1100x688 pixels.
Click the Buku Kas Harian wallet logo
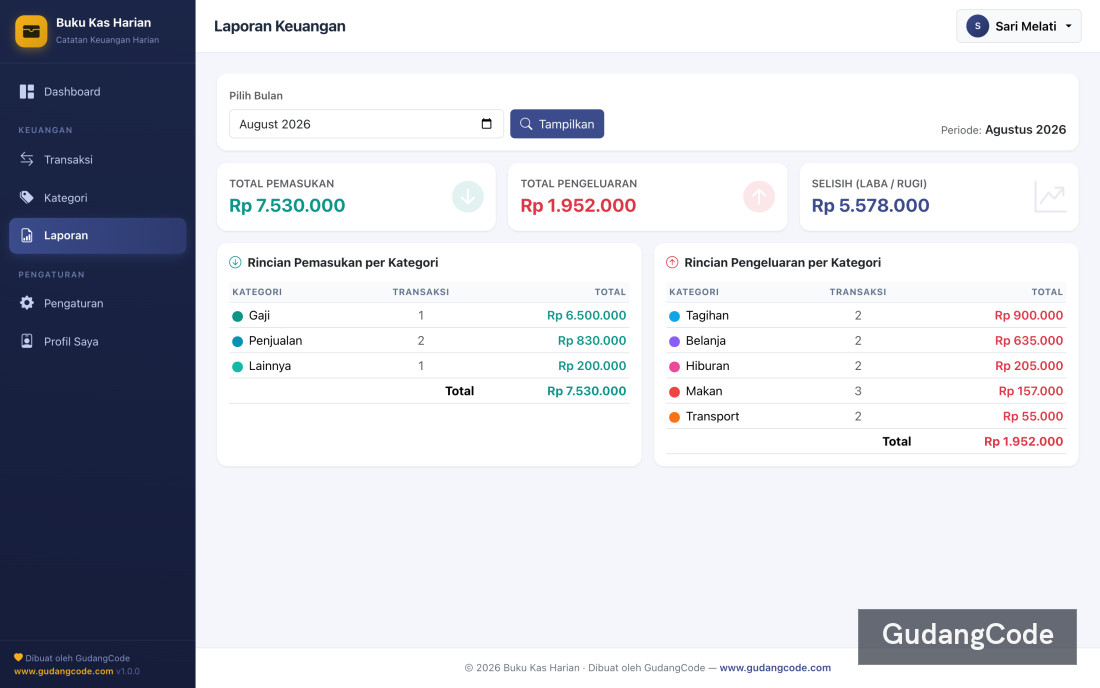pyautogui.click(x=31, y=31)
